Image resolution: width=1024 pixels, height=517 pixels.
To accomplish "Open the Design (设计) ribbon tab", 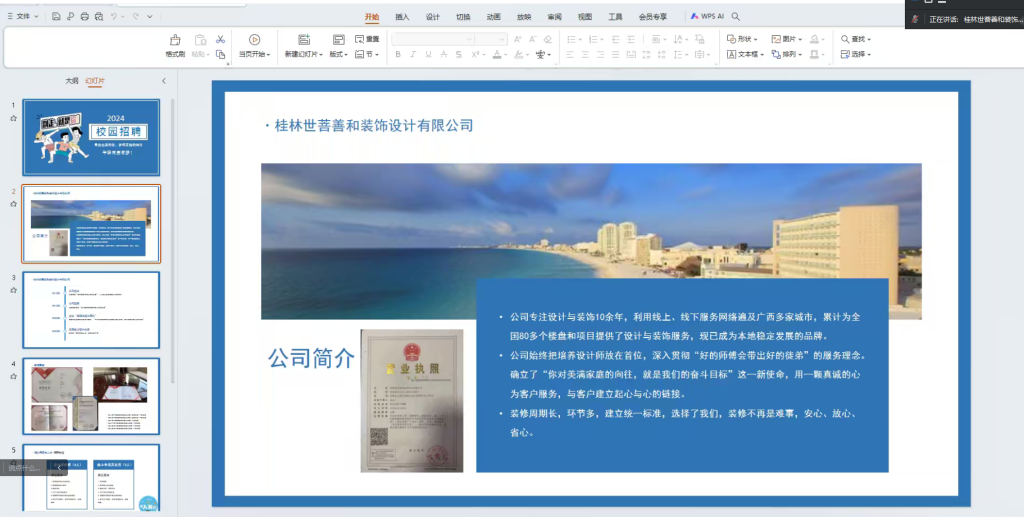I will tap(432, 17).
